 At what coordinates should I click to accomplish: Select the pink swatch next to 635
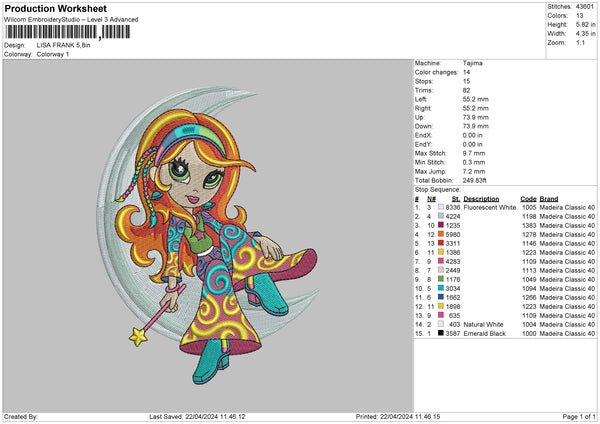[441, 315]
